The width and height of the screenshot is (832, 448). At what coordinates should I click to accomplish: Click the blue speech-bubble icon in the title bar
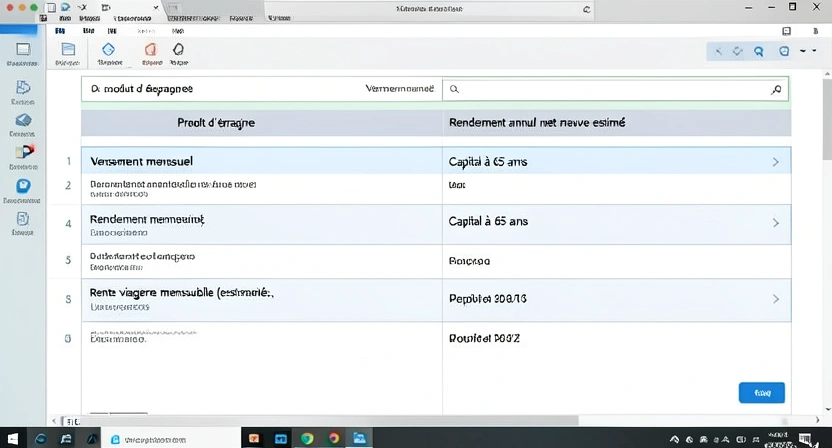(x=65, y=7)
